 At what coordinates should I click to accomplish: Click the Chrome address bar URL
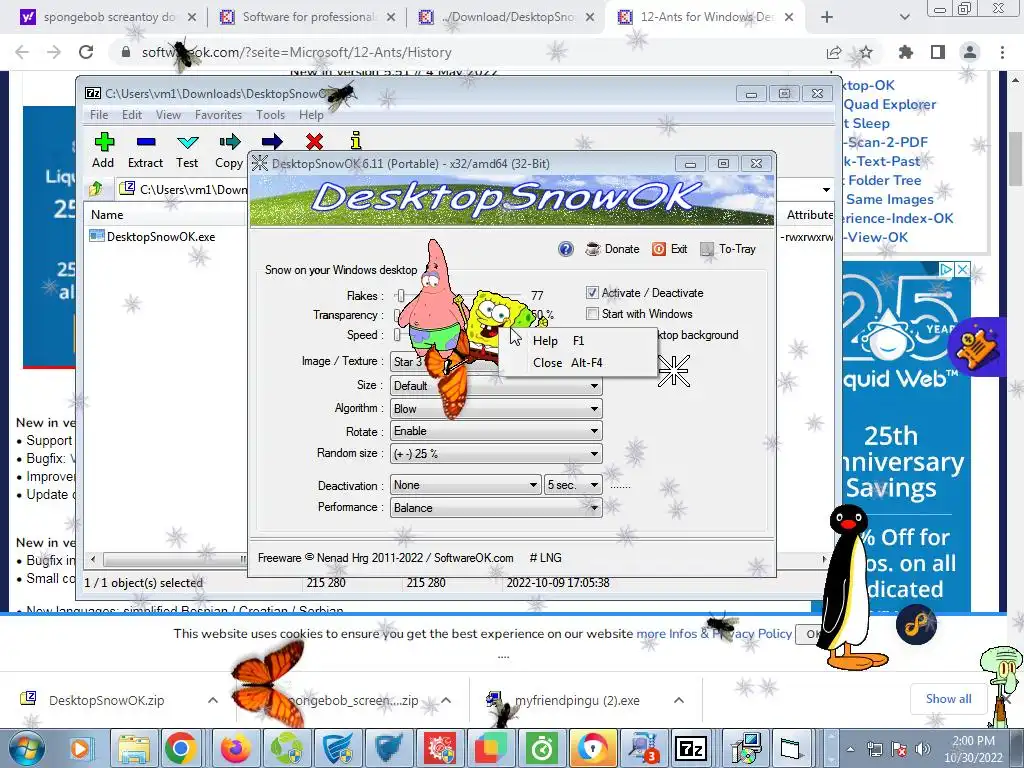pos(297,52)
